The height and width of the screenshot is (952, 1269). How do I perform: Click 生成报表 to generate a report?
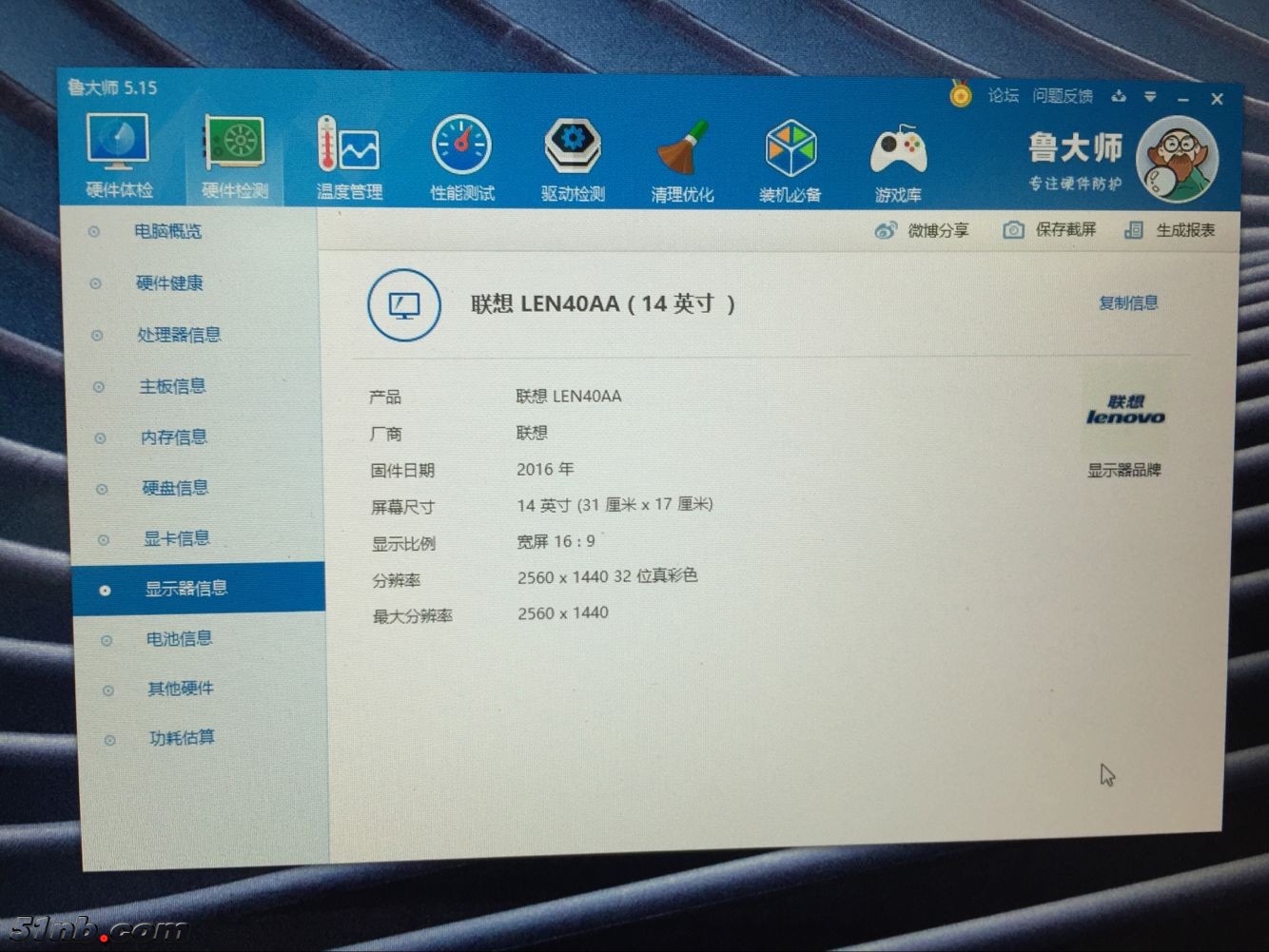[x=1170, y=230]
